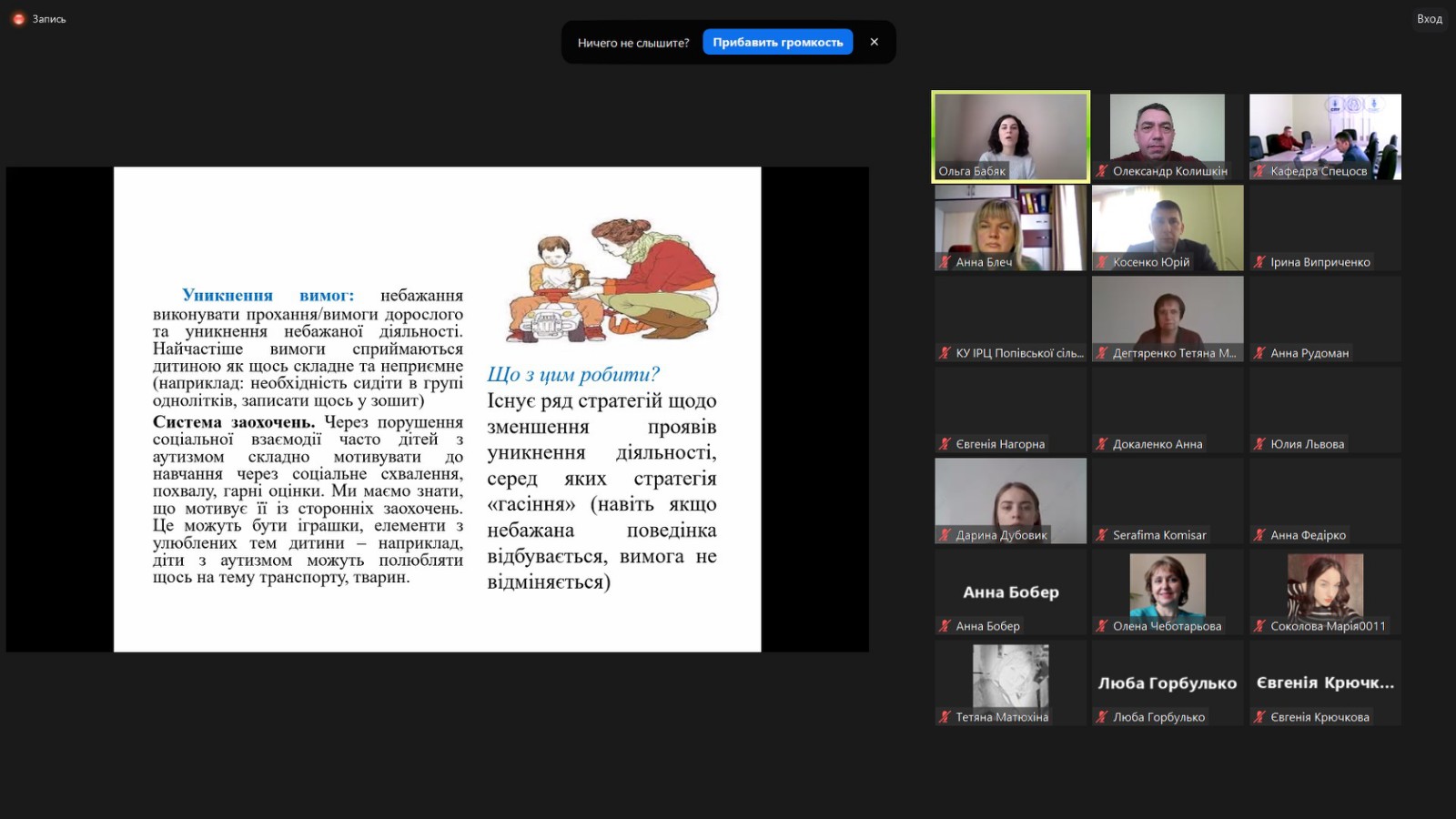The image size is (1456, 819).
Task: Click muted mic icon for Олександр Колишкін
Action: click(1102, 171)
